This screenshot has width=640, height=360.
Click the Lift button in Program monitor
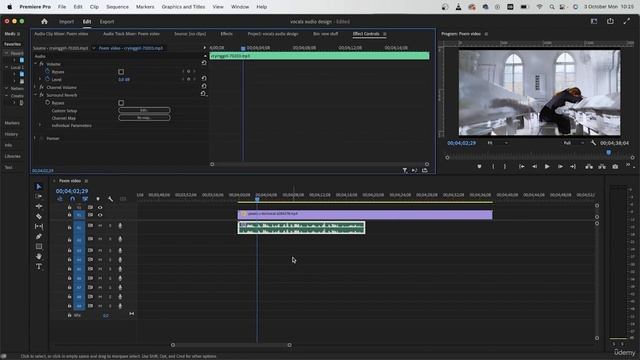[589, 167]
